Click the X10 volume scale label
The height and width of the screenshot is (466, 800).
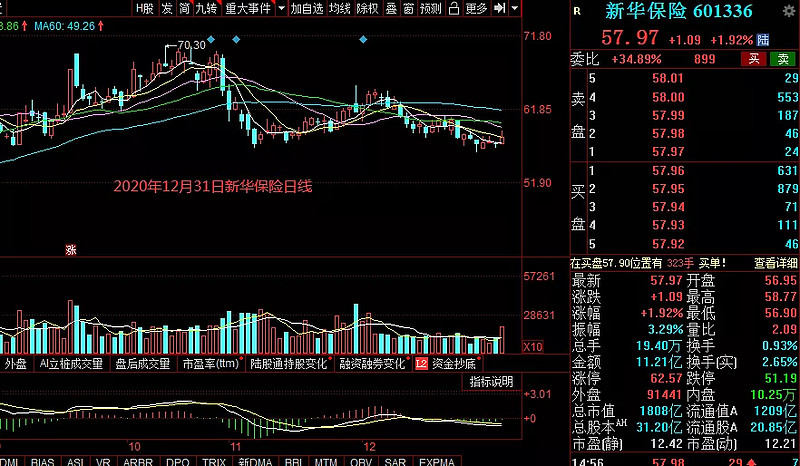tap(533, 347)
